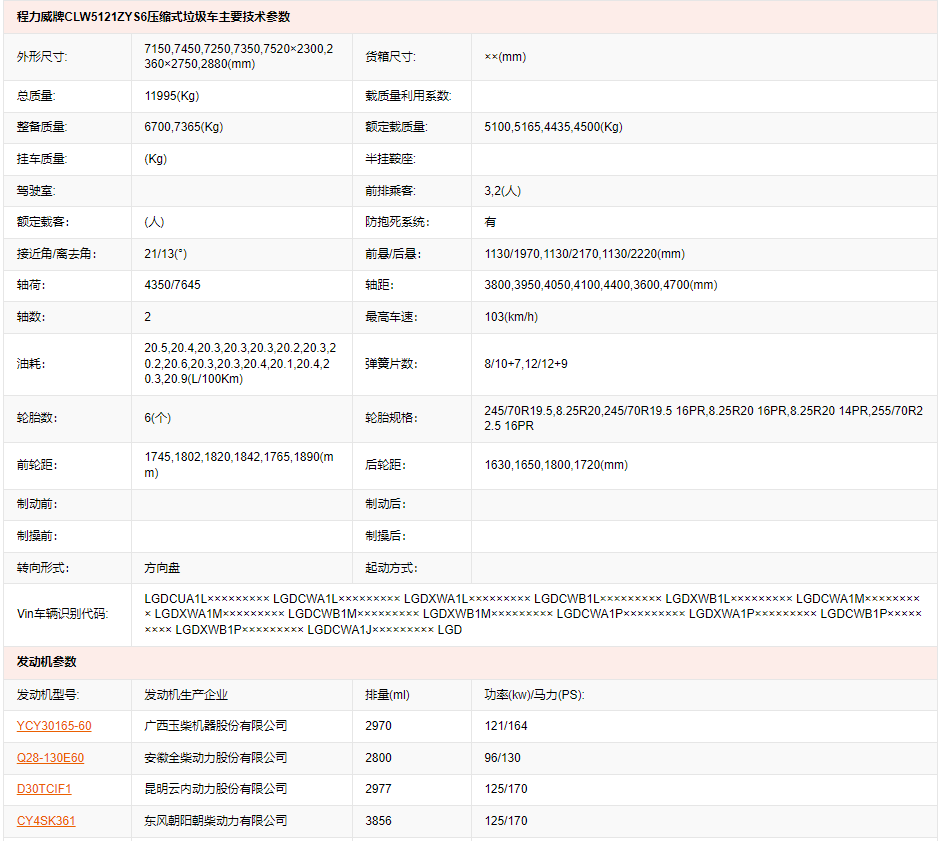Select the '驾驶室:' label
This screenshot has width=941, height=841.
[36, 191]
